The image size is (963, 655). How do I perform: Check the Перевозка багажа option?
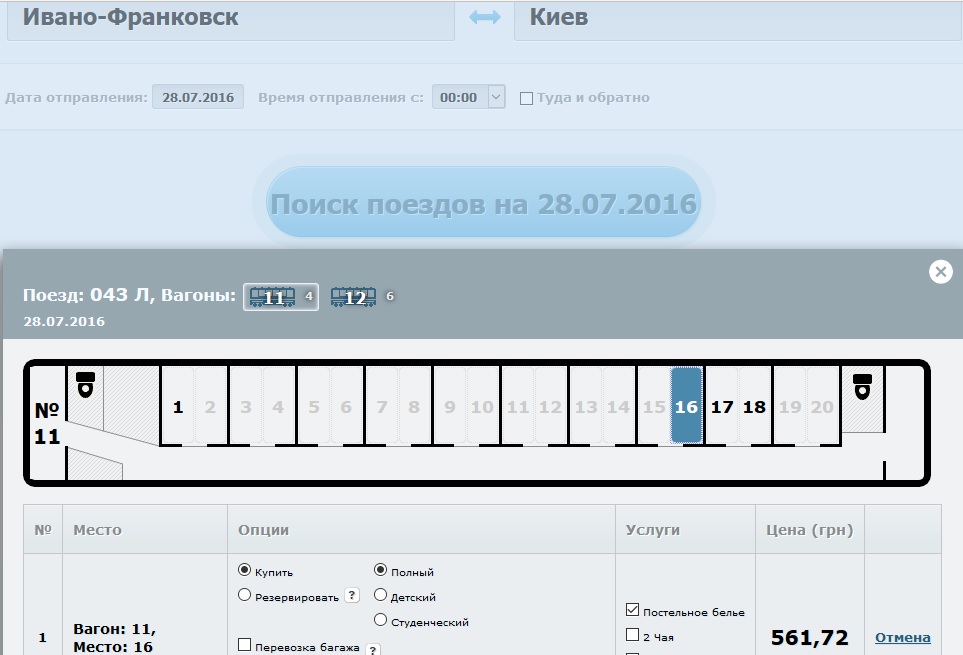click(245, 646)
